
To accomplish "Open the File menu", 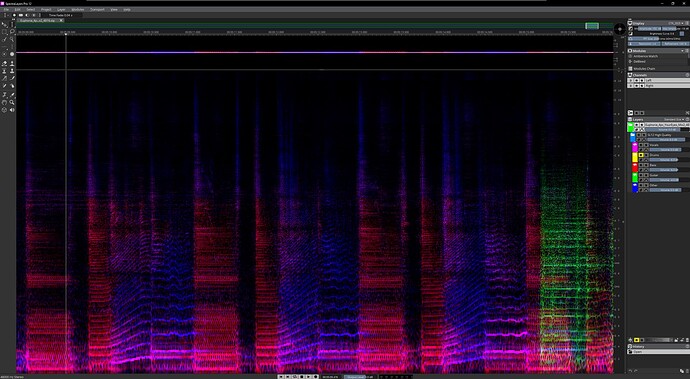I will click(6, 9).
